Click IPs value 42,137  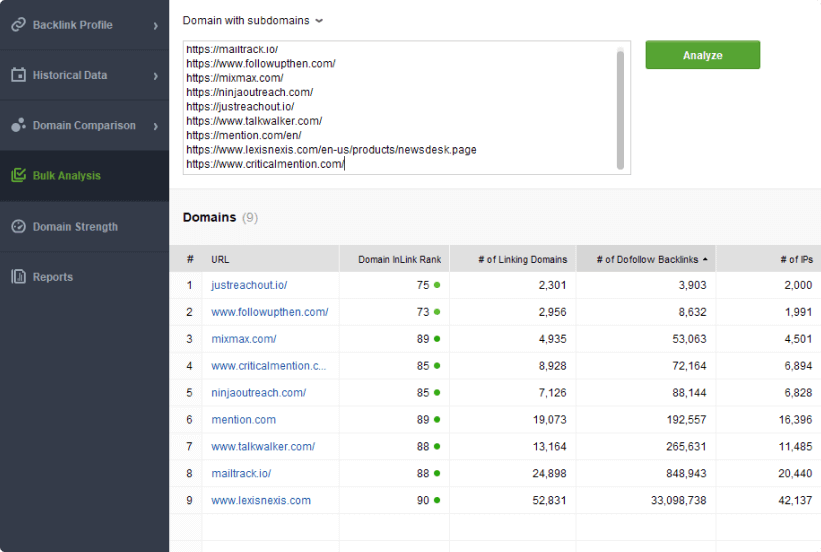coord(795,500)
